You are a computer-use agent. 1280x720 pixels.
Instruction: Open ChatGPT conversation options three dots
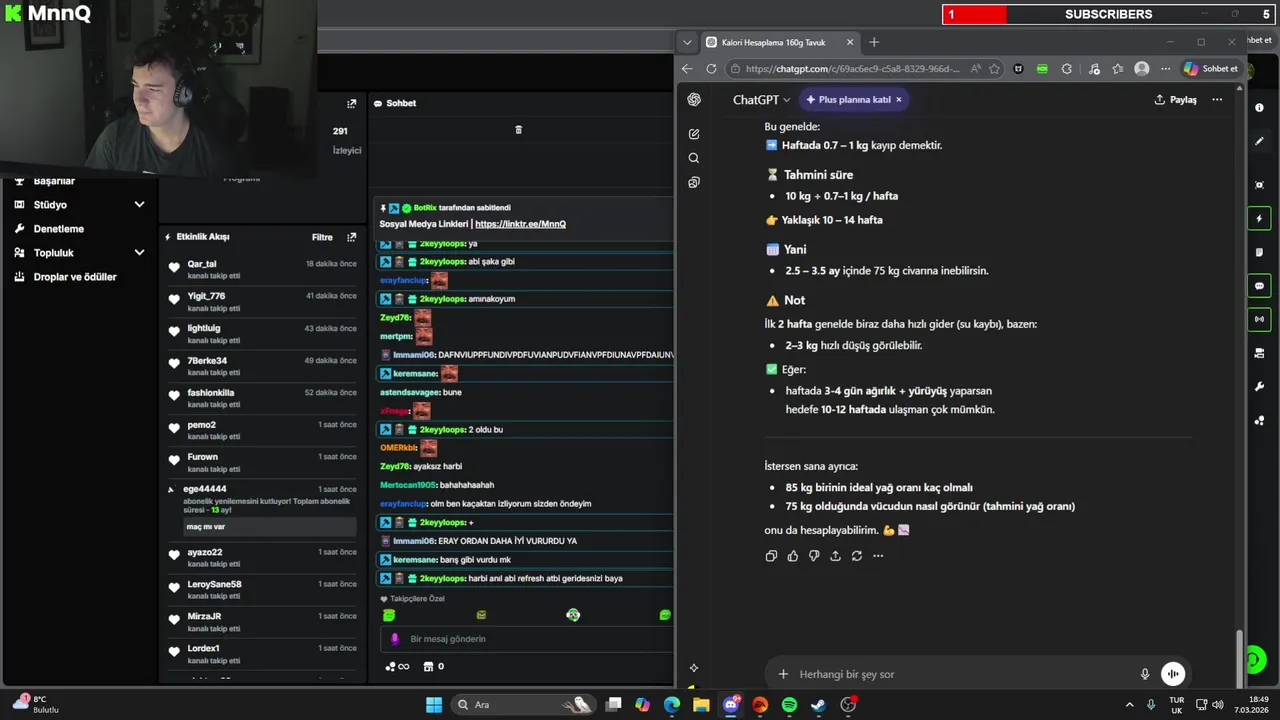[x=1217, y=100]
